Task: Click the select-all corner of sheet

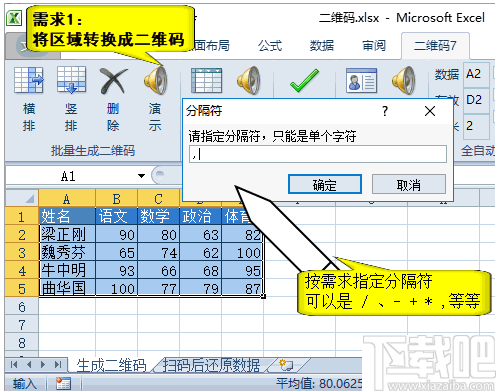Action: tap(22, 198)
